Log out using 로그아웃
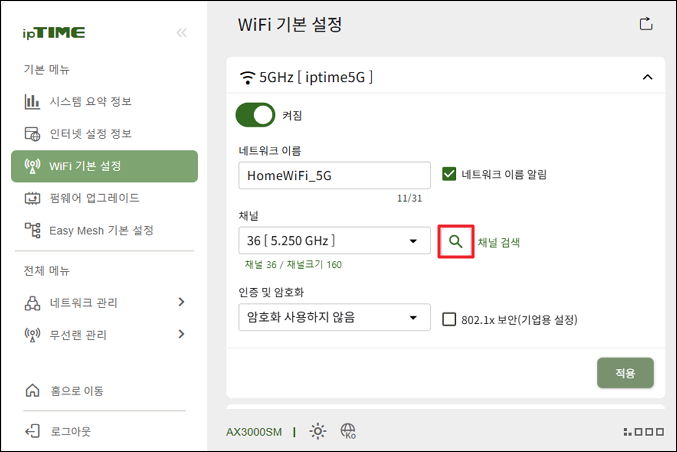Screen dimensions: 677x452 (58, 431)
